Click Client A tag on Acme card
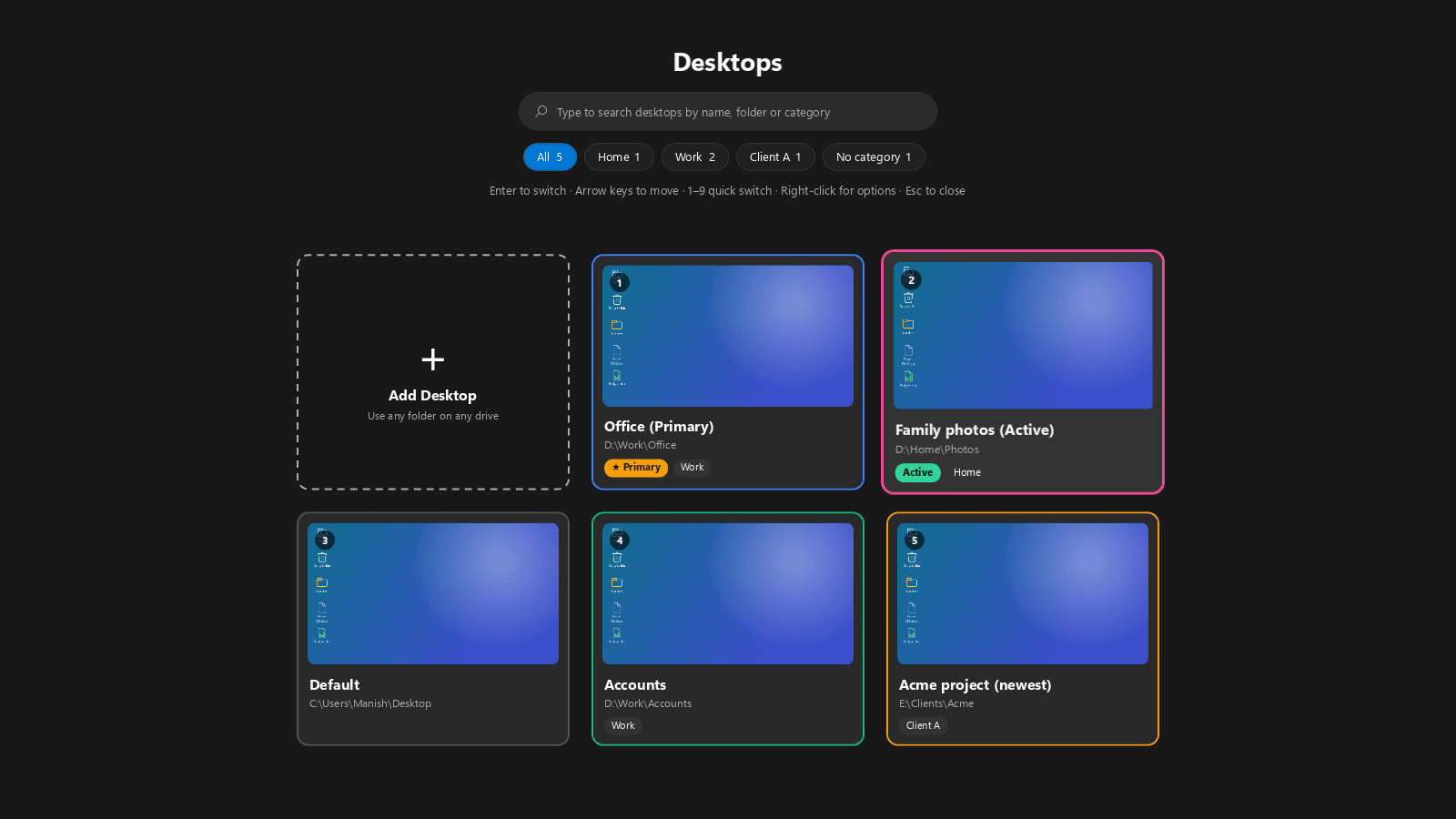Screen dimensions: 1456x819 (923, 726)
